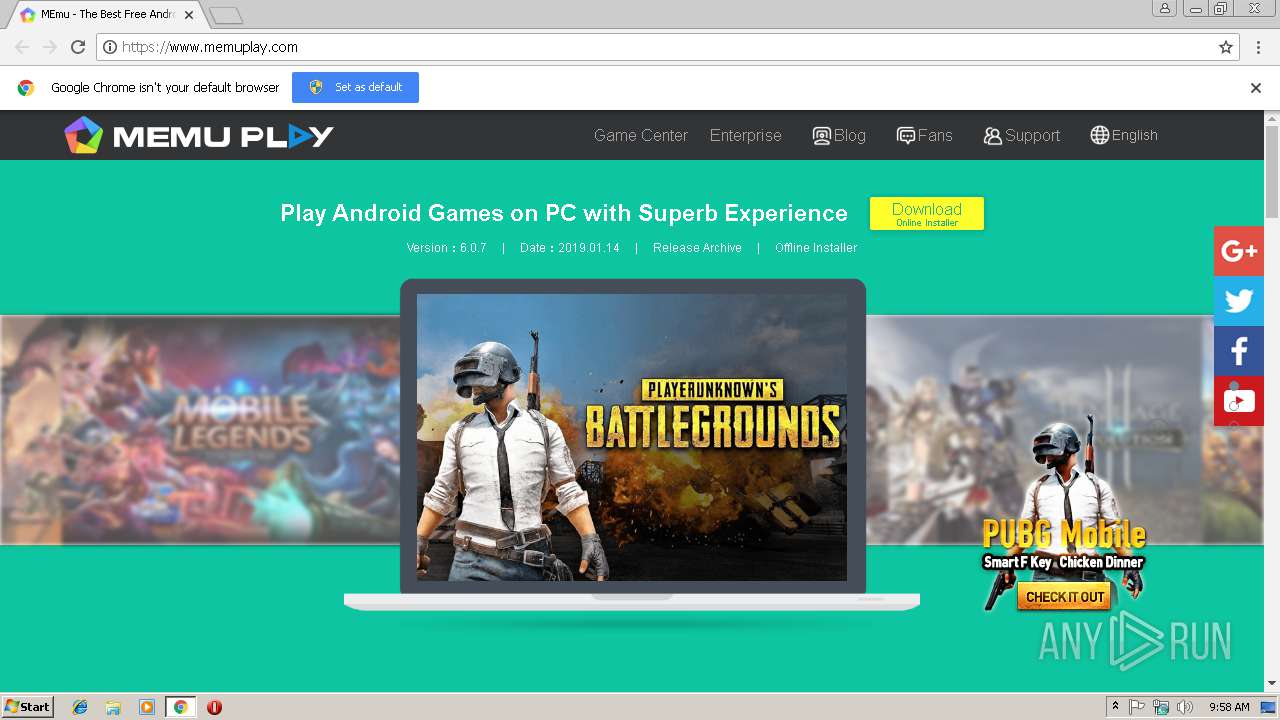Image resolution: width=1280 pixels, height=720 pixels.
Task: Show hidden system tray icons
Action: 1115,707
